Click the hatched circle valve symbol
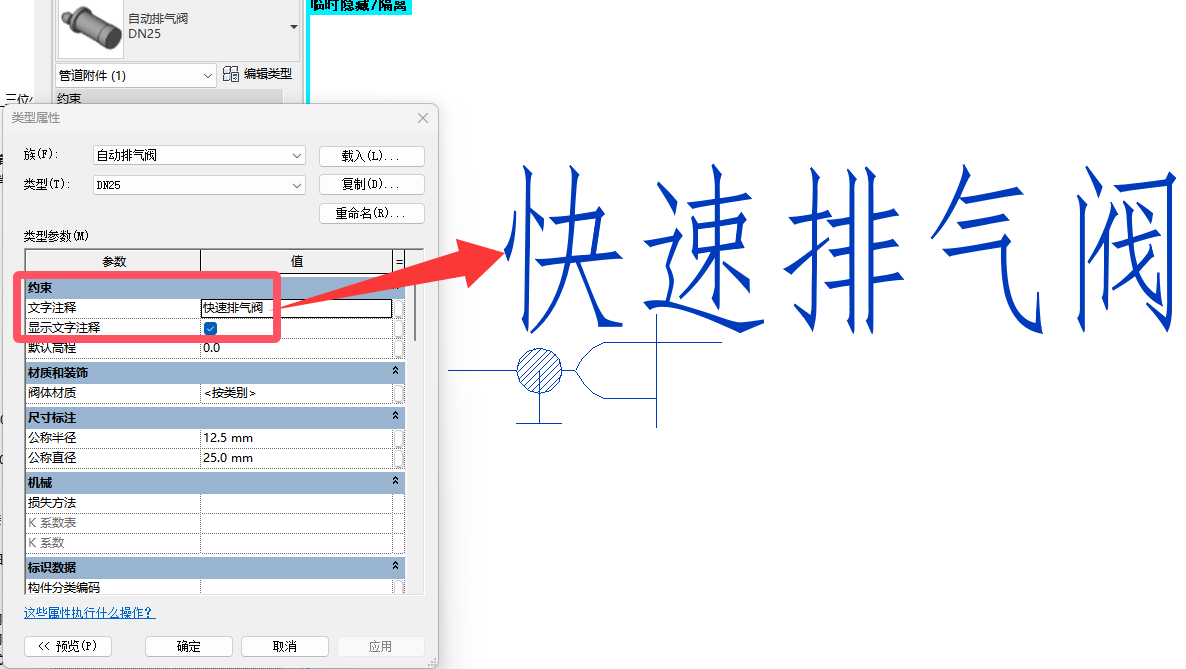The height and width of the screenshot is (669, 1186). point(539,370)
